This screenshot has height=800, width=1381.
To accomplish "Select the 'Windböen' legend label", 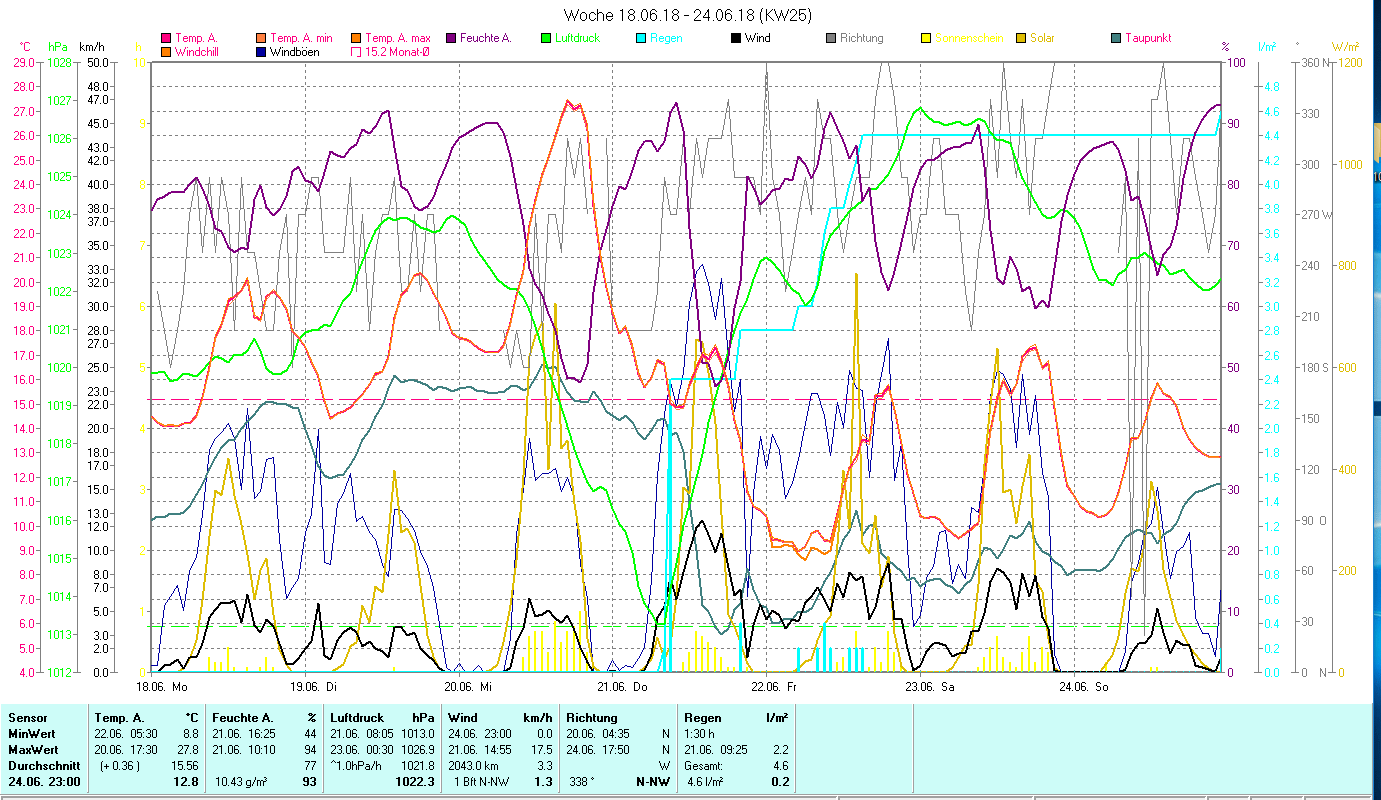I will [295, 51].
